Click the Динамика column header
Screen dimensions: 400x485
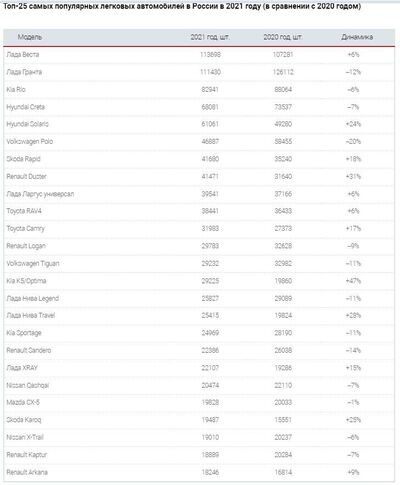pos(357,37)
